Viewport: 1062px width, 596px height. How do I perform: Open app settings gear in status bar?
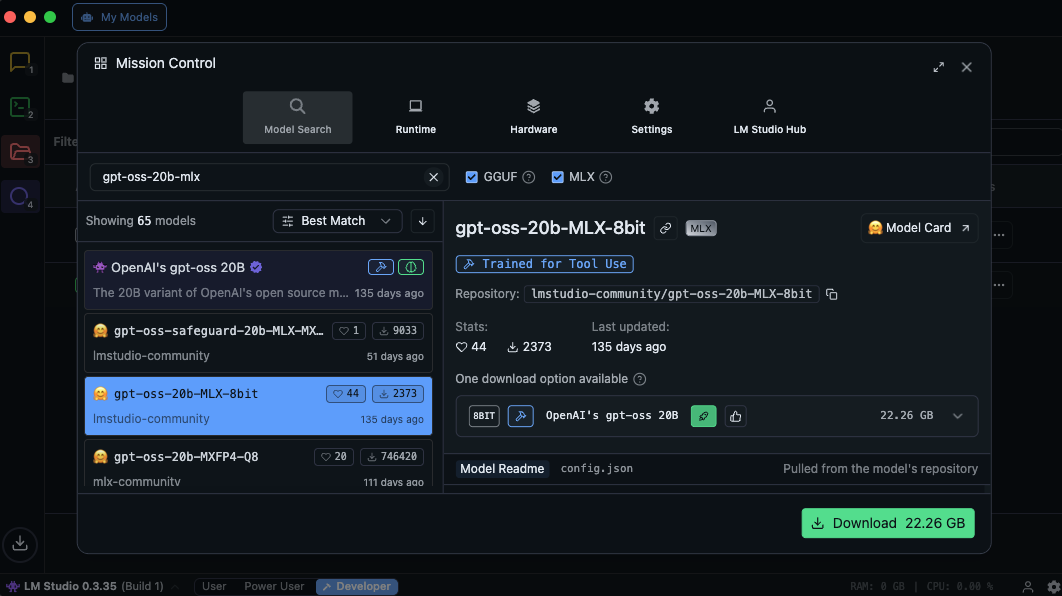[x=1053, y=587]
